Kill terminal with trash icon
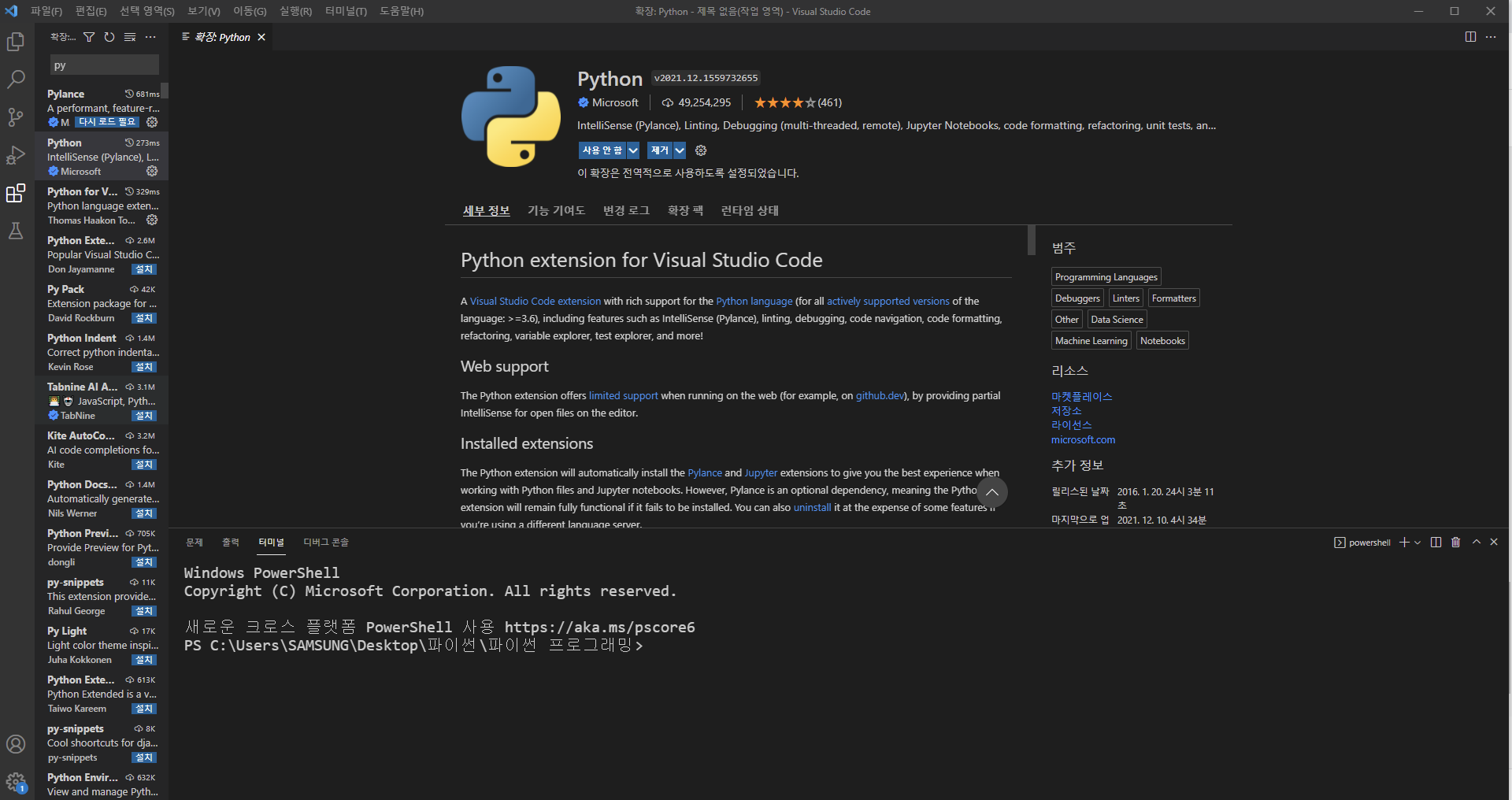The image size is (1512, 800). click(1455, 542)
